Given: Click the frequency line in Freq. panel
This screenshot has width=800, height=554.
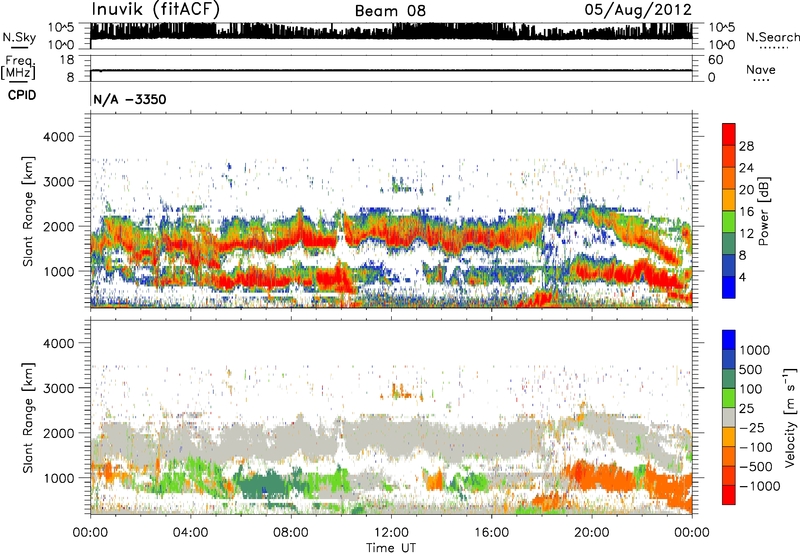Looking at the screenshot, I should [x=391, y=70].
